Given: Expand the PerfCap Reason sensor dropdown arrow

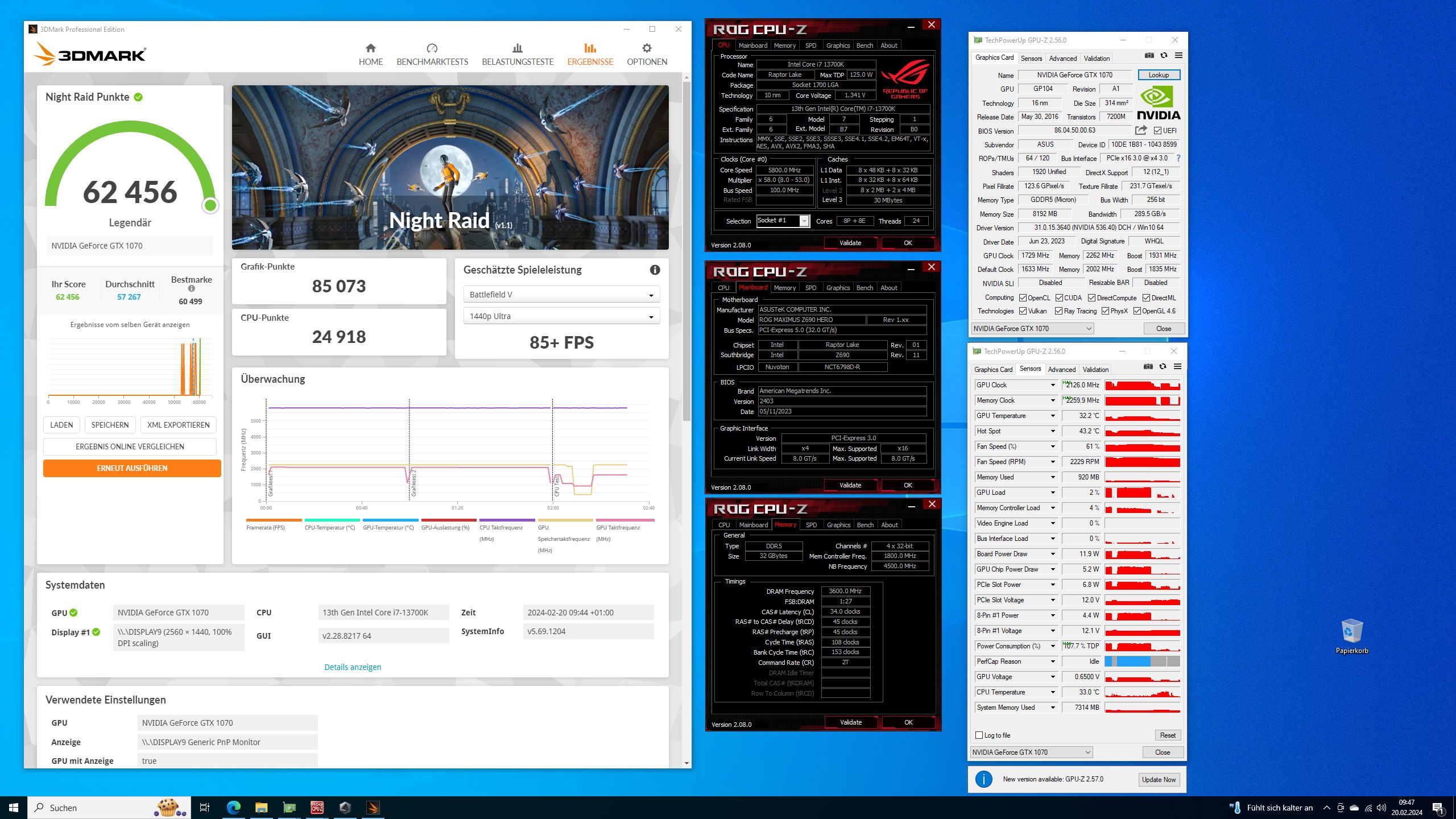Looking at the screenshot, I should click(x=1052, y=661).
